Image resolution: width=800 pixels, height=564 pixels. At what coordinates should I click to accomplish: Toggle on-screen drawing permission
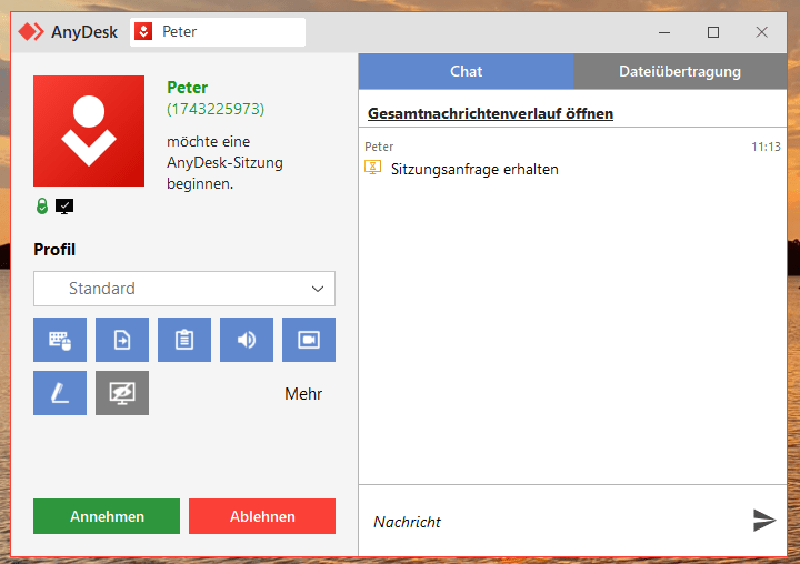(60, 393)
